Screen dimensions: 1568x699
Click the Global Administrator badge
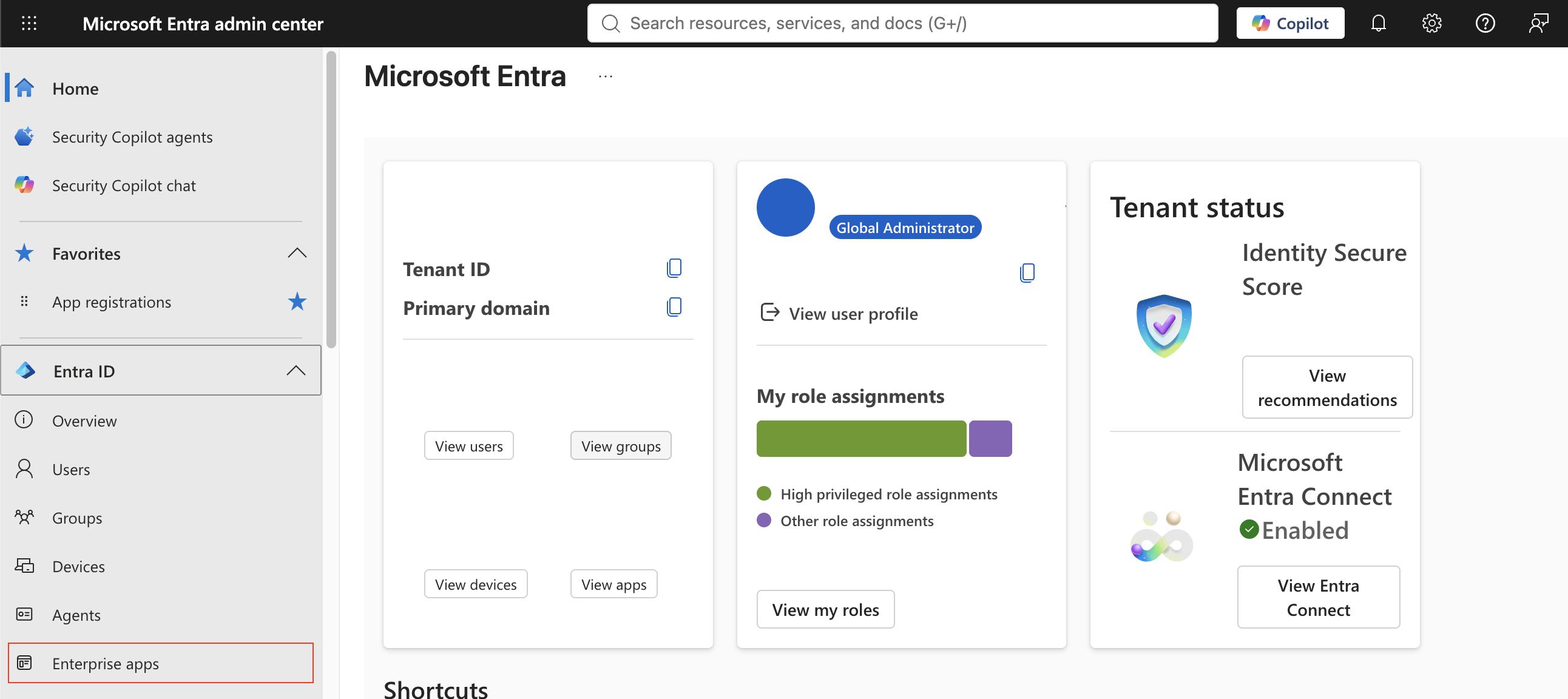click(905, 227)
